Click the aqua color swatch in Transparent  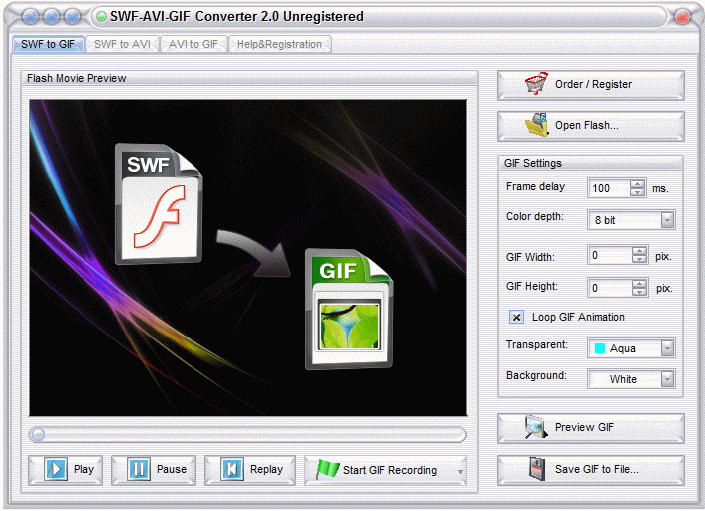600,348
